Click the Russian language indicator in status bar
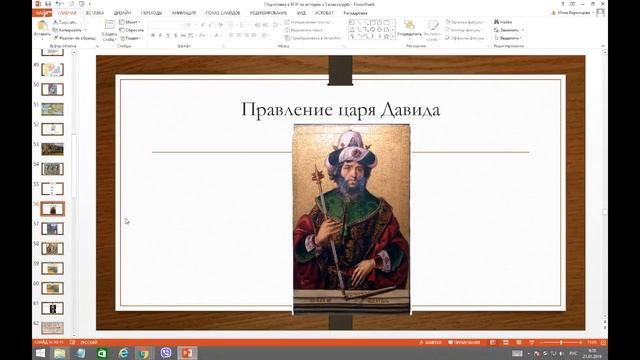The height and width of the screenshot is (360, 640). (x=89, y=342)
